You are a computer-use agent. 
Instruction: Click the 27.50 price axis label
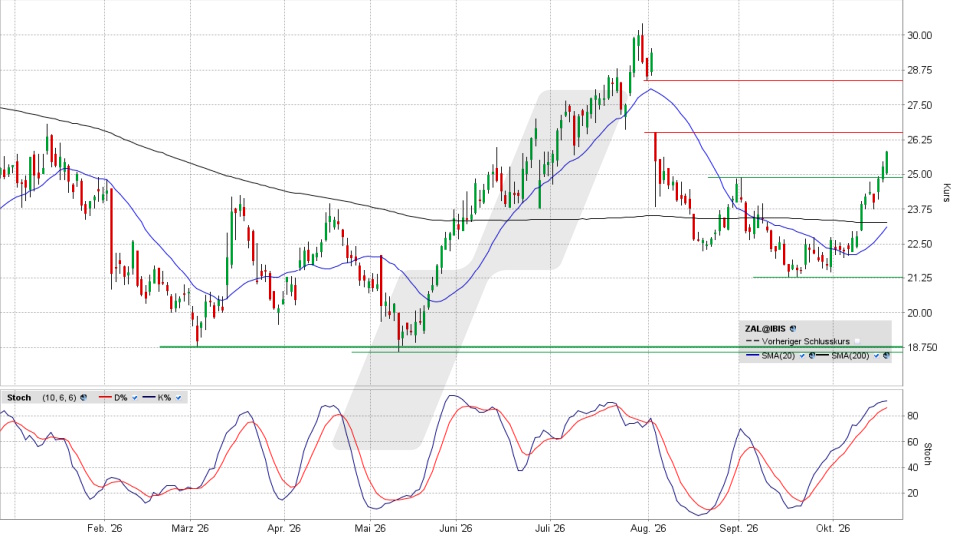[x=920, y=105]
